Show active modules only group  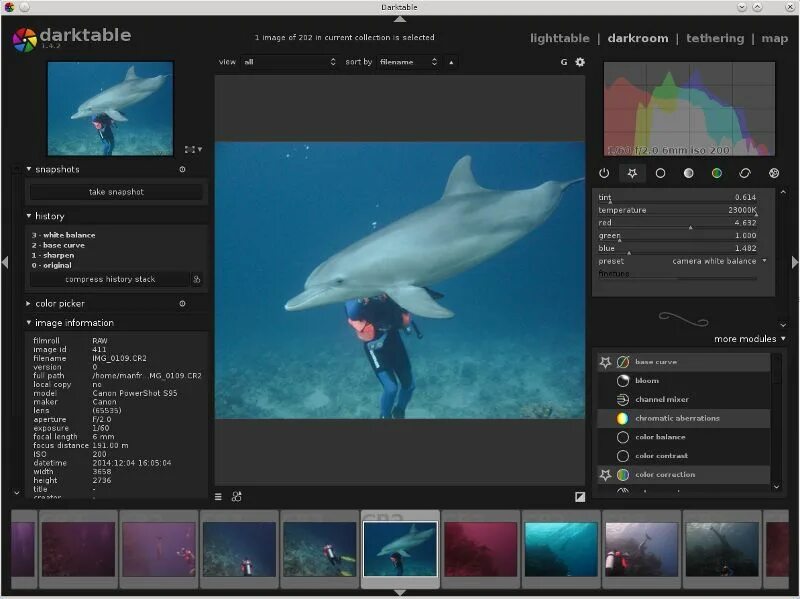[x=604, y=173]
